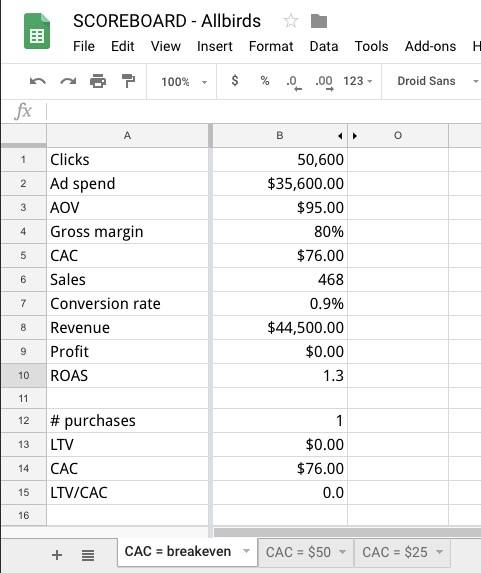Viewport: 481px width, 573px height.
Task: Select the Ad spend label cell
Action: coord(128,183)
